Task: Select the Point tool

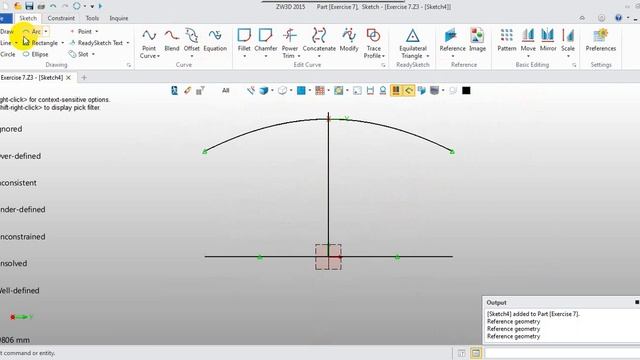Action: (81, 31)
